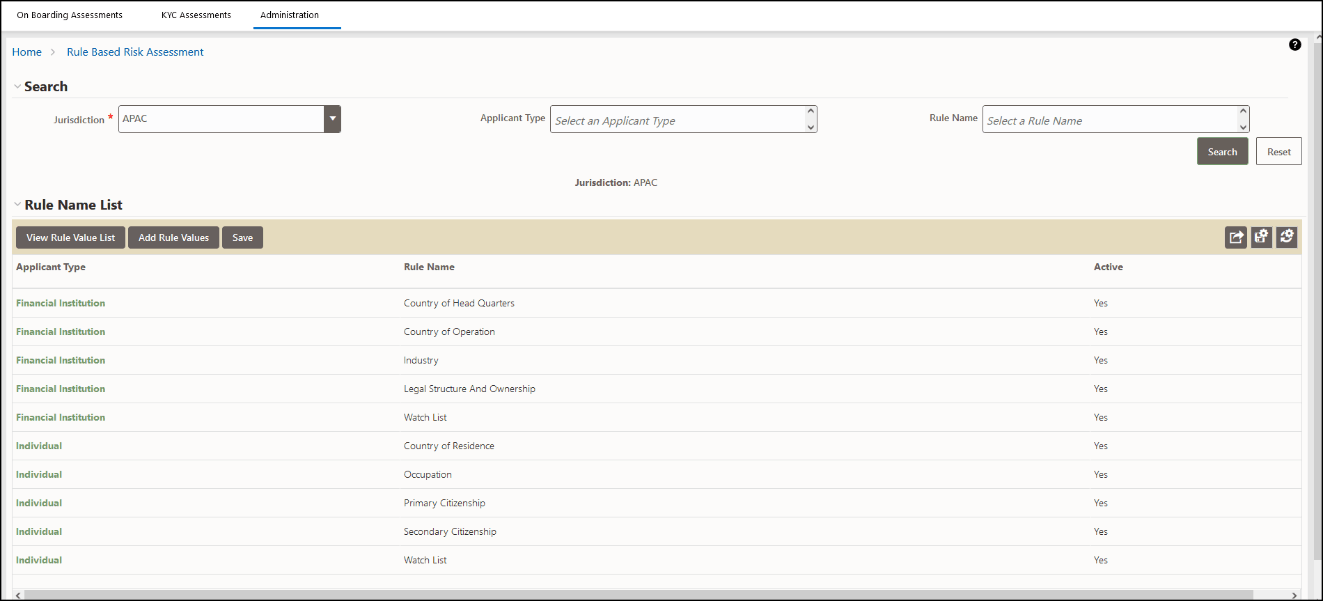The width and height of the screenshot is (1323, 601).
Task: Open the help question mark icon
Action: [x=1295, y=45]
